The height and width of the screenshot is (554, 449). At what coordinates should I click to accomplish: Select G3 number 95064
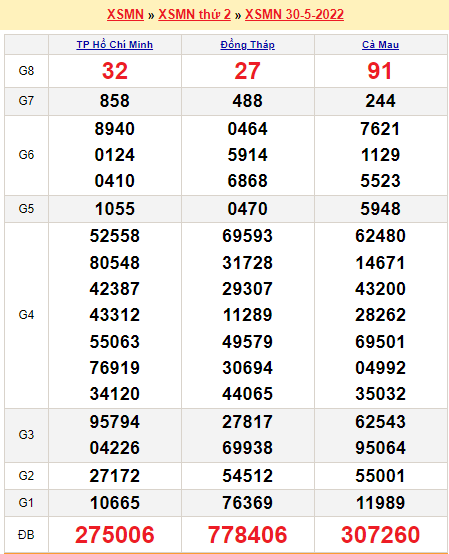coord(380,448)
